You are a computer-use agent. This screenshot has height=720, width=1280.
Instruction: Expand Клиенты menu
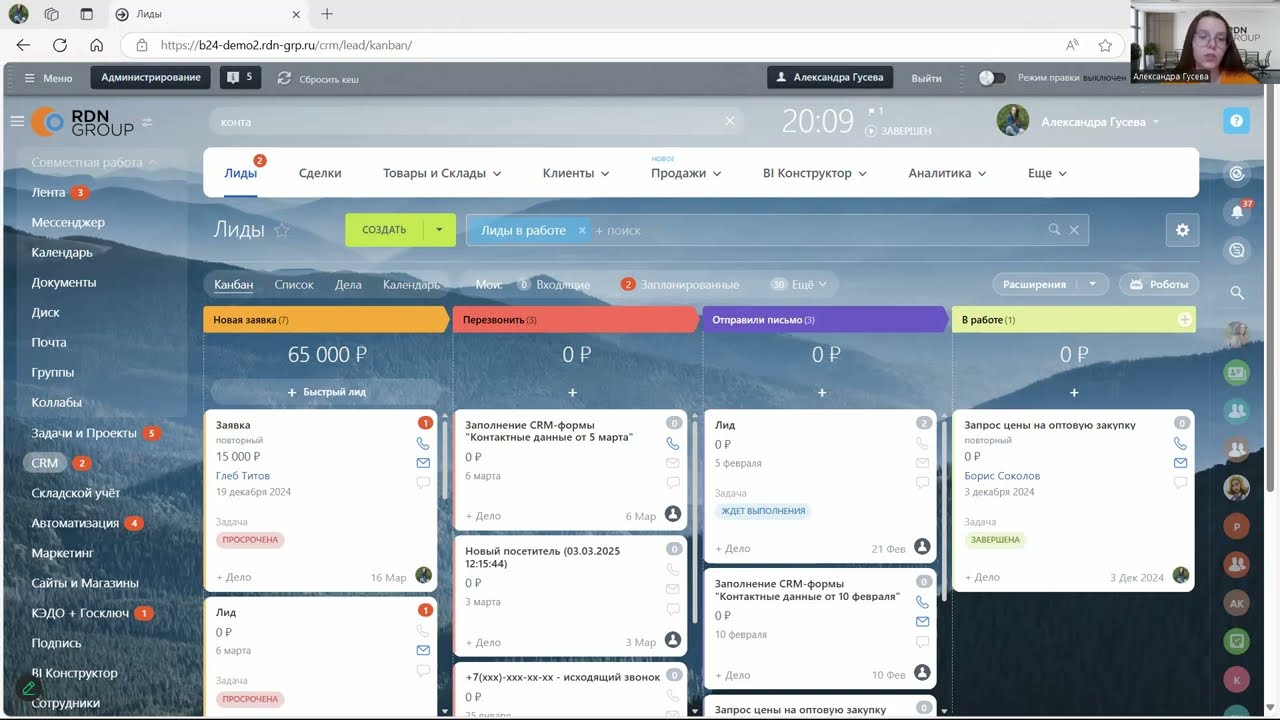coord(576,173)
